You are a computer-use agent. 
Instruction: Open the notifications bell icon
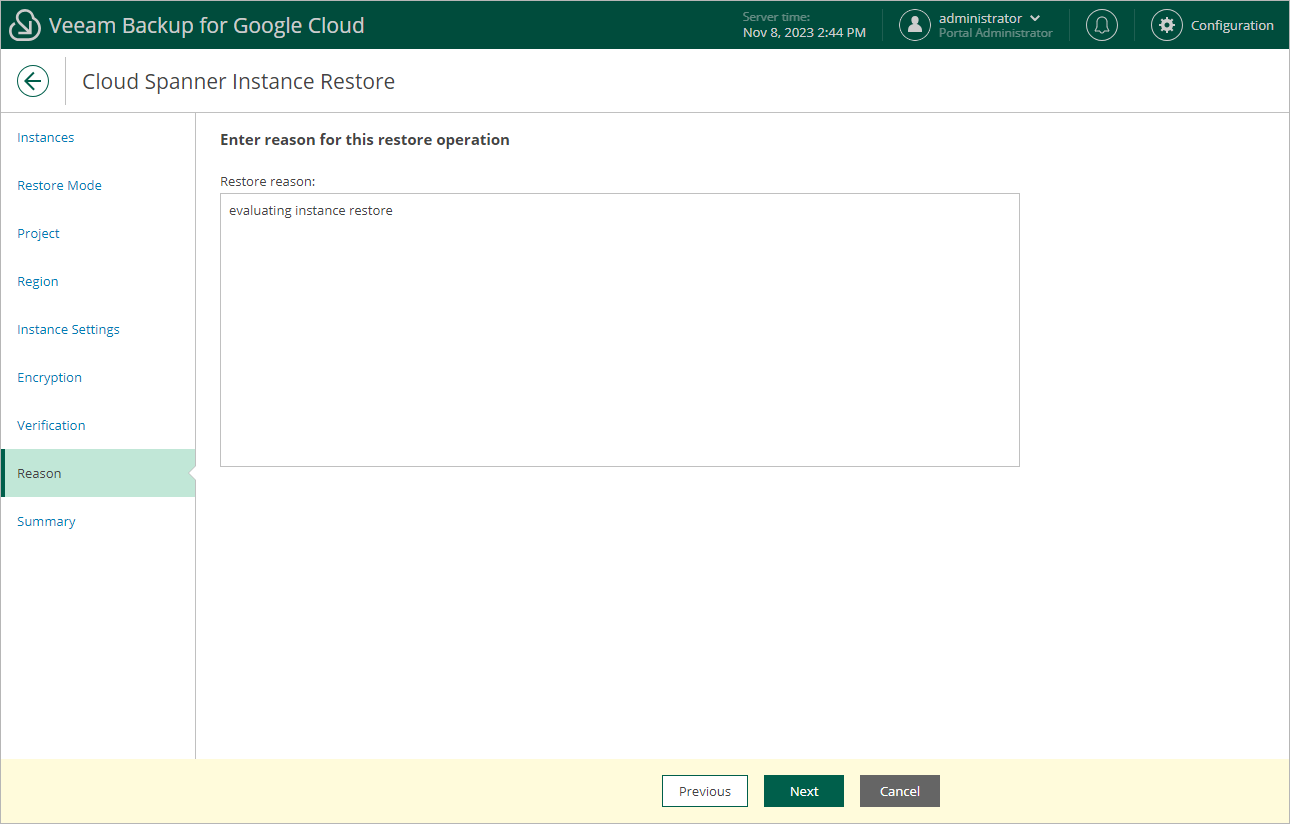coord(1102,25)
